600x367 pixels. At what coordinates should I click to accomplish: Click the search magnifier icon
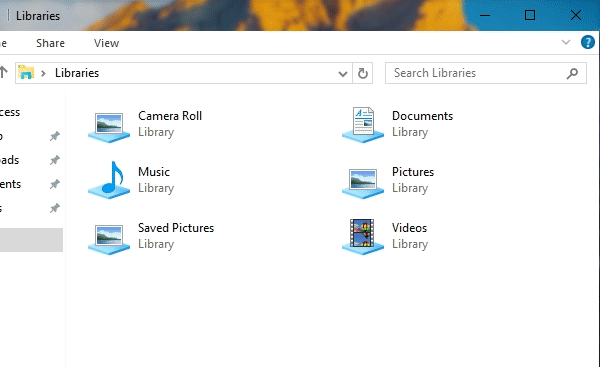572,73
